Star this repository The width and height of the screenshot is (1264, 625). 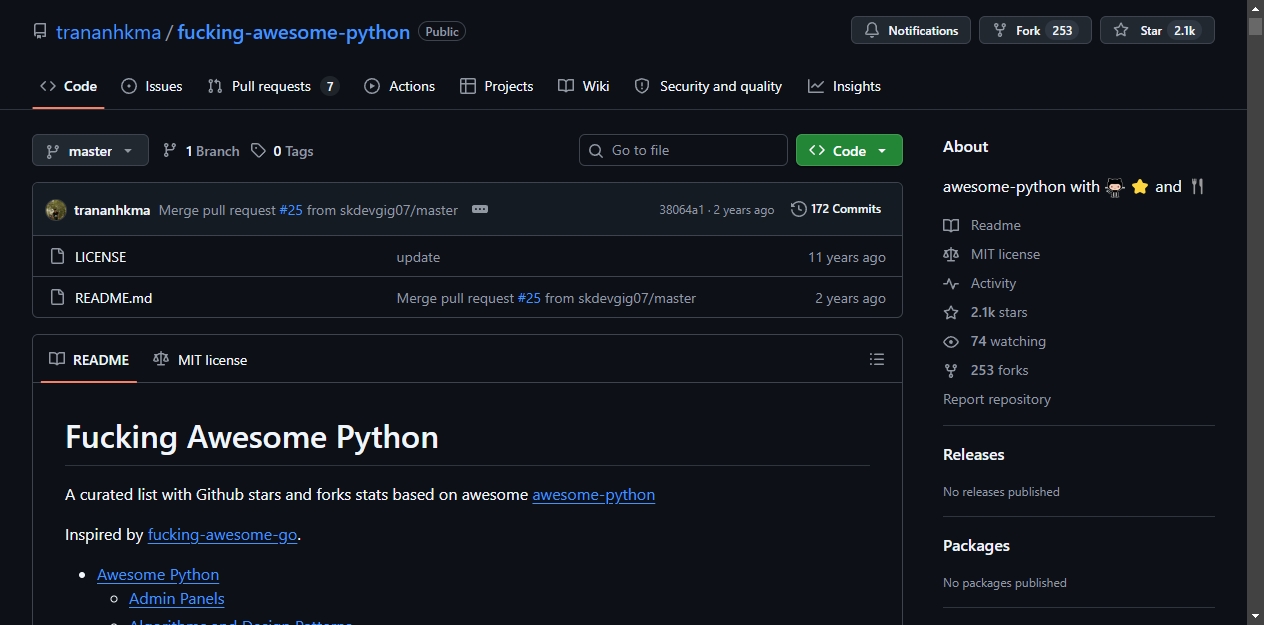[1157, 30]
